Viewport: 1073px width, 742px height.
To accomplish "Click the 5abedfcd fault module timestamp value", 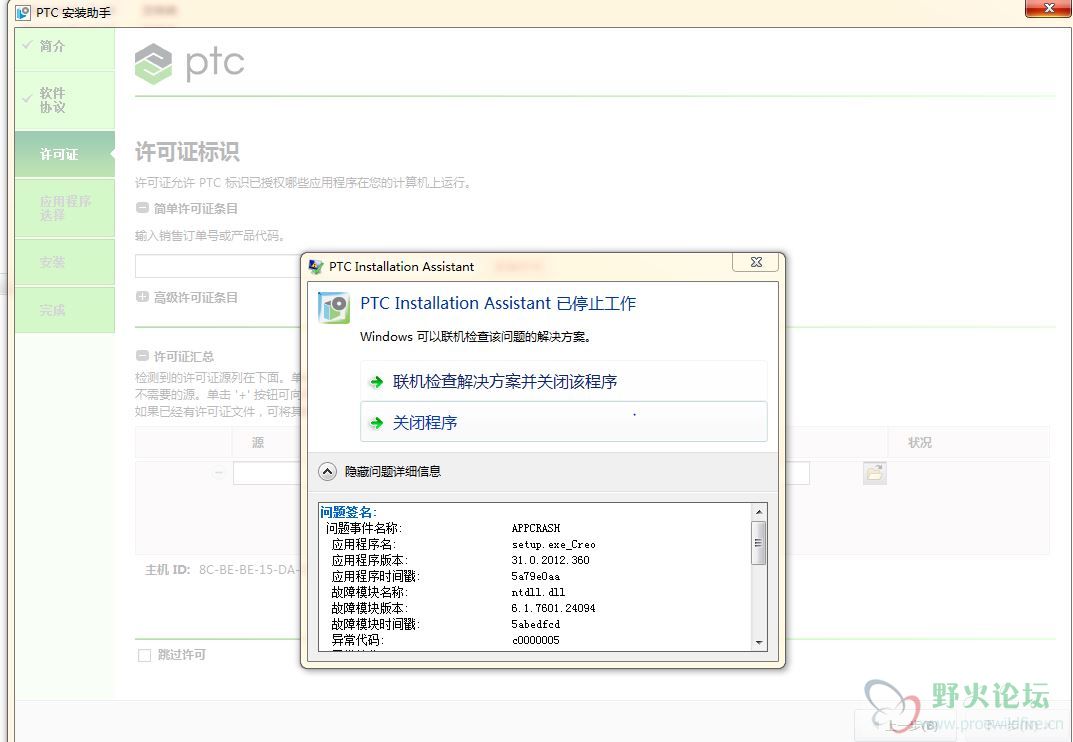I will 536,624.
